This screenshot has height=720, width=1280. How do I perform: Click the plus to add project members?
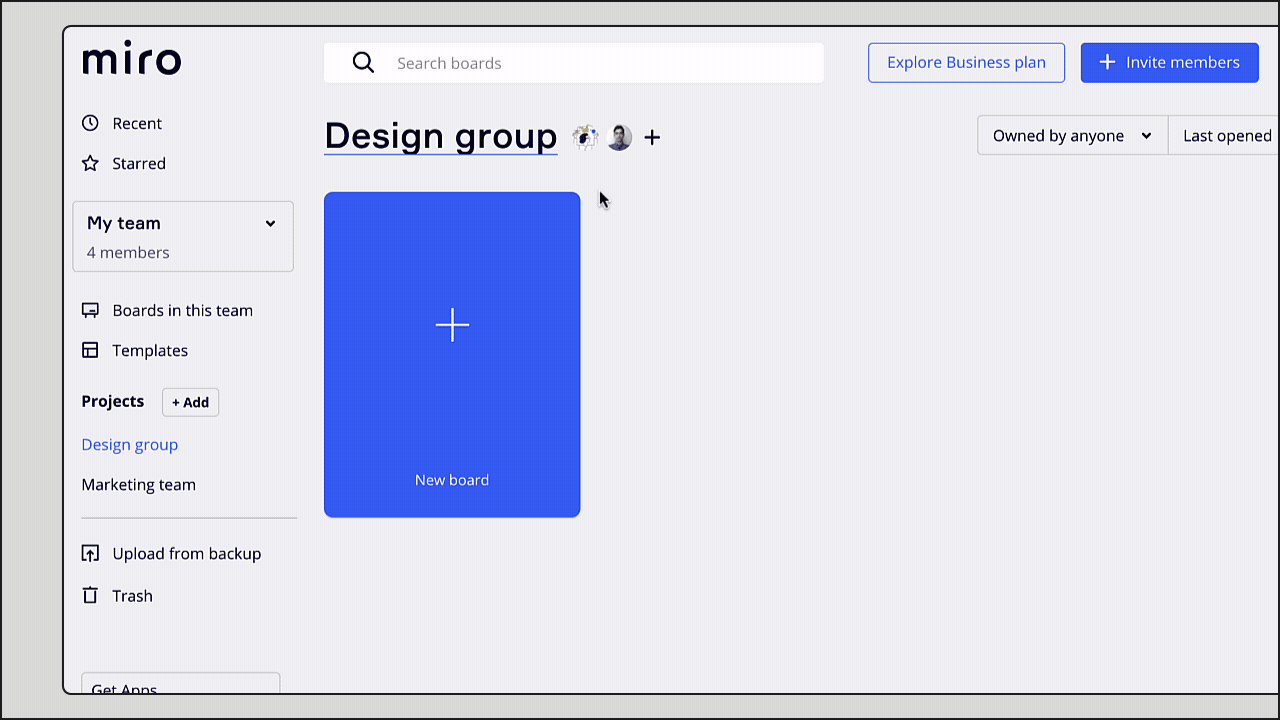pyautogui.click(x=652, y=137)
